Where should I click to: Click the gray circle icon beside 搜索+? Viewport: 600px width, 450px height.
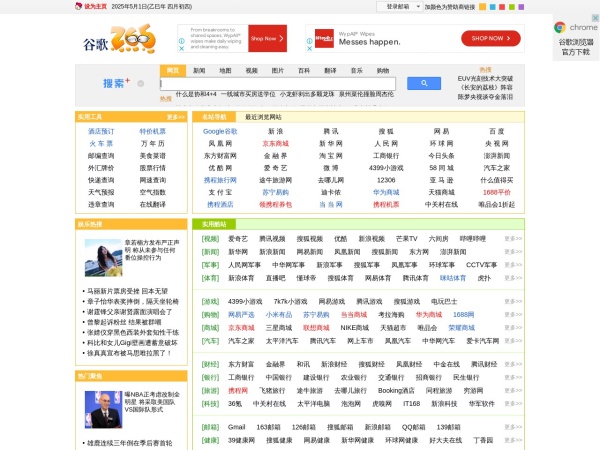(x=141, y=83)
